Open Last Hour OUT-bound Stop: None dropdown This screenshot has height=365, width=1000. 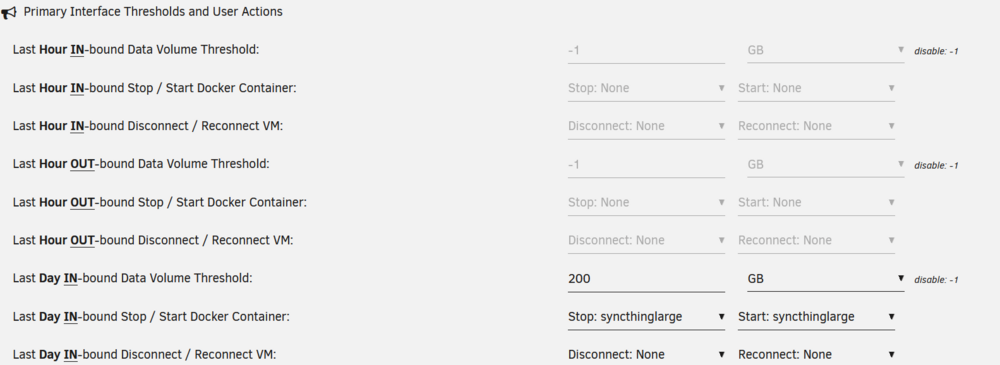click(x=646, y=202)
